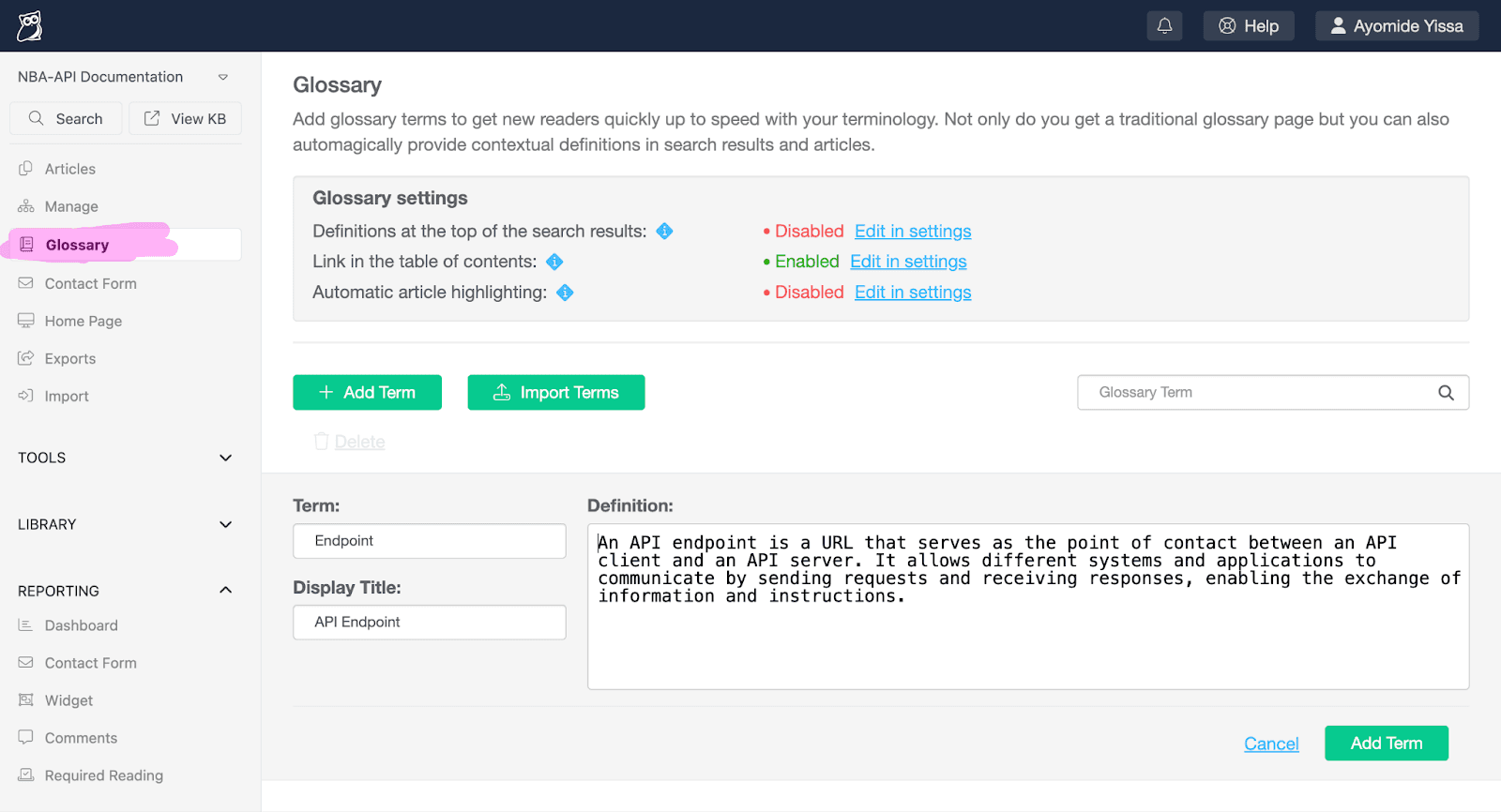Screen dimensions: 1501x812
Task: Click info icon beside automatic article highlighting
Action: 565,293
